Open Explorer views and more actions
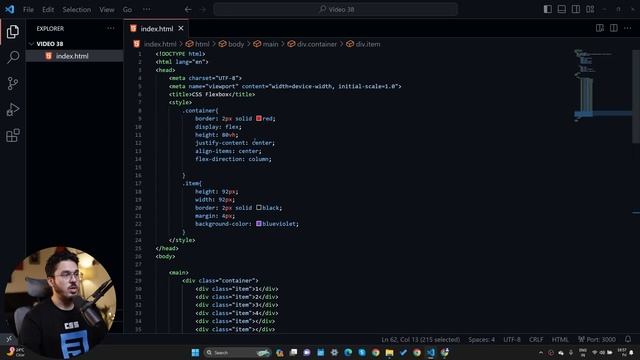Screen dimensions: 640x360 click(x=111, y=29)
